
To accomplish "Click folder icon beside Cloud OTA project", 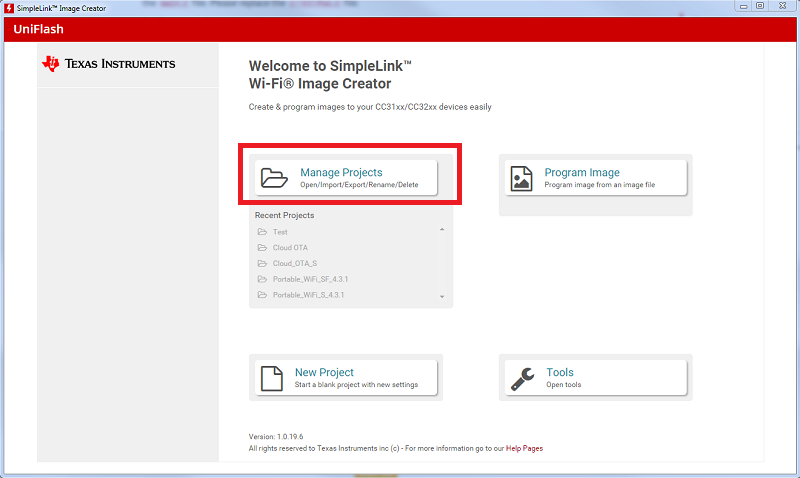I will tap(262, 247).
